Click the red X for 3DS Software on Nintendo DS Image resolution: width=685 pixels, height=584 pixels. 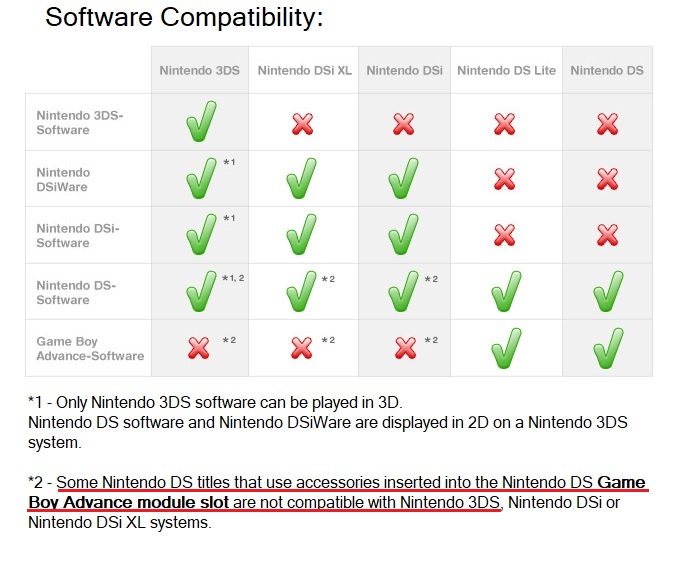(608, 124)
